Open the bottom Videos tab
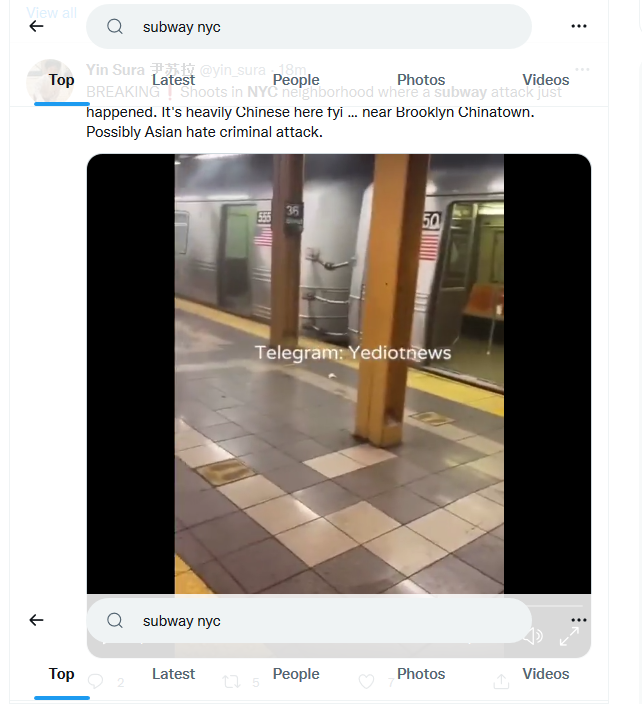Image resolution: width=642 pixels, height=704 pixels. click(545, 674)
